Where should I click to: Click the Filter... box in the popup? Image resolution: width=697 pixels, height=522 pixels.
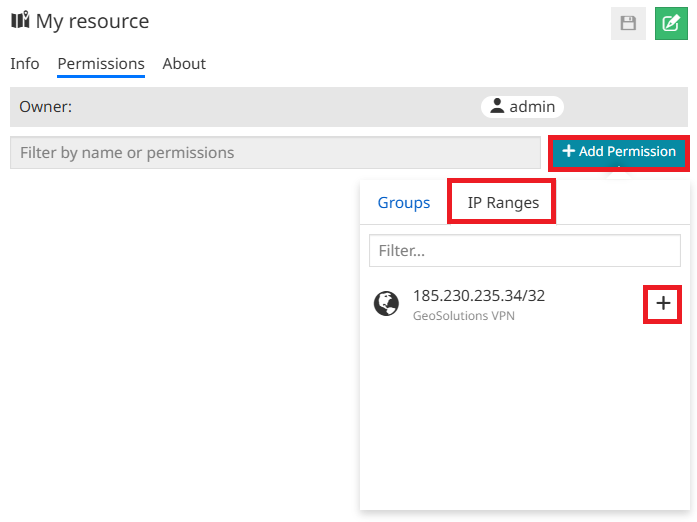524,251
